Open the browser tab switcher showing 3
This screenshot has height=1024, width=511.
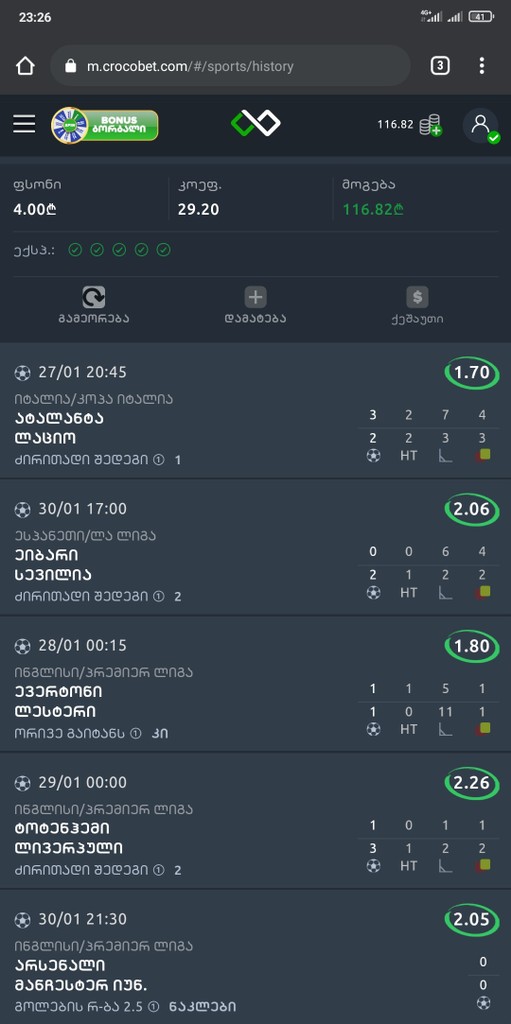point(440,66)
